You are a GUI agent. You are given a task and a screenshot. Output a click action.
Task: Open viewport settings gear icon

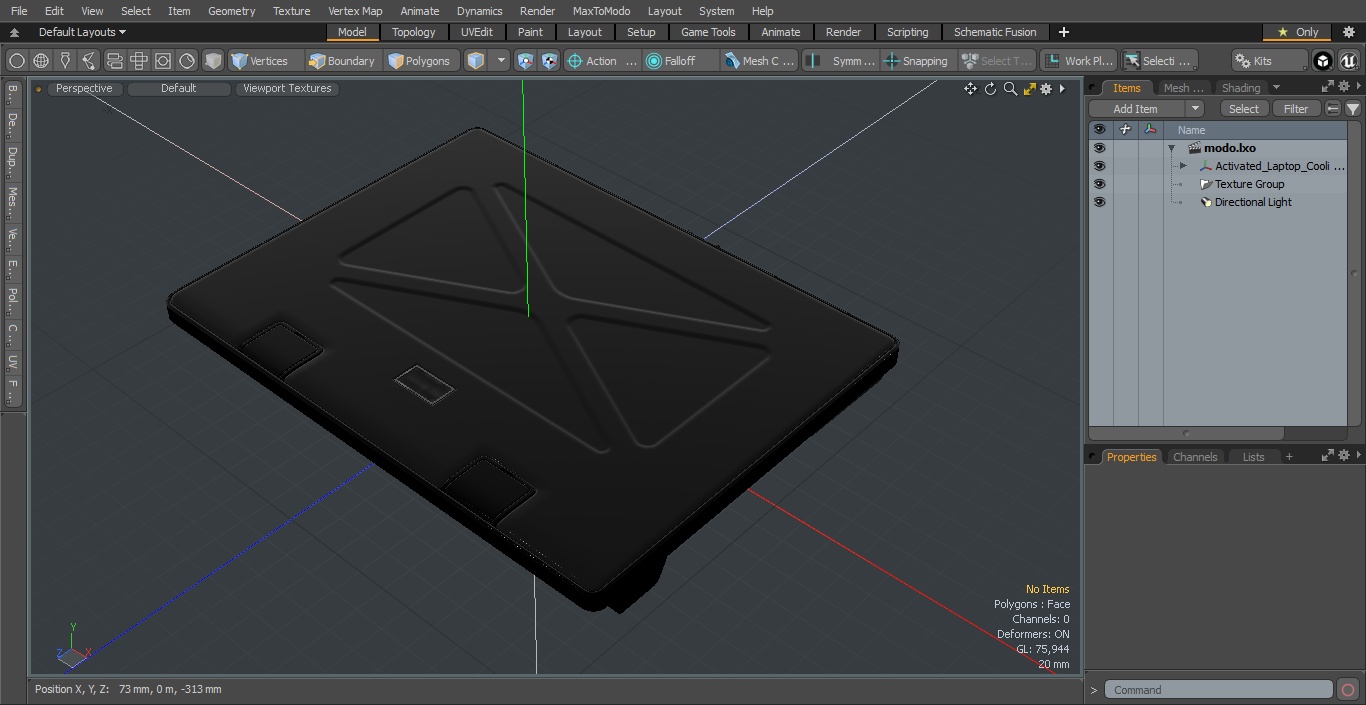1046,89
